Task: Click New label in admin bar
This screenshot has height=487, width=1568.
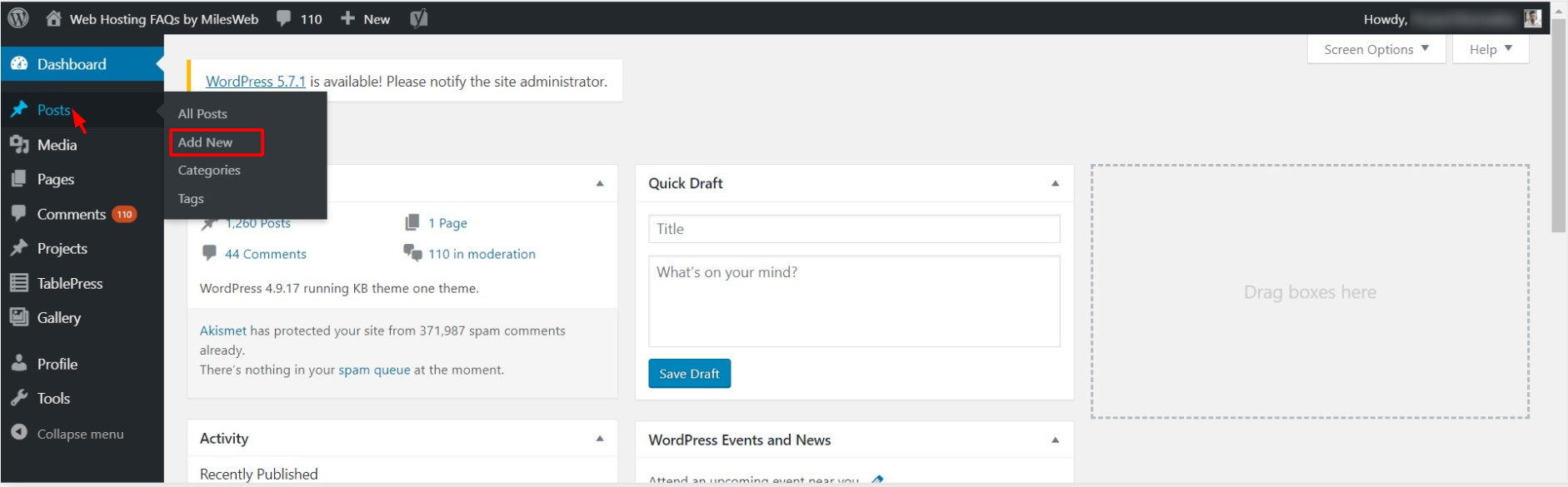Action: (x=377, y=19)
